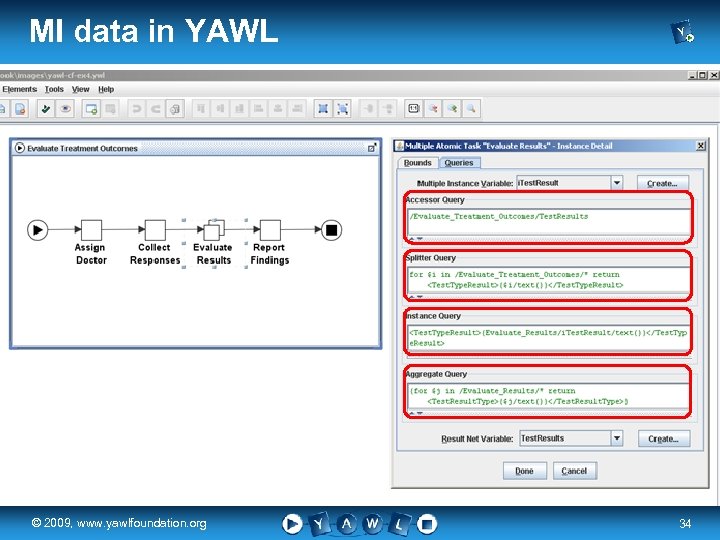Image resolution: width=720 pixels, height=540 pixels.
Task: Click the Report Findings label
Action: click(x=270, y=253)
